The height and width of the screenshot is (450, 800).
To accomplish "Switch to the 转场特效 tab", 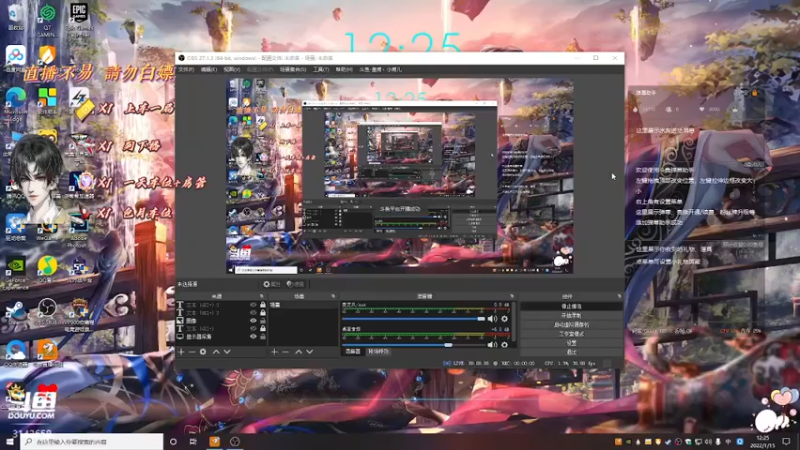I will pos(378,352).
